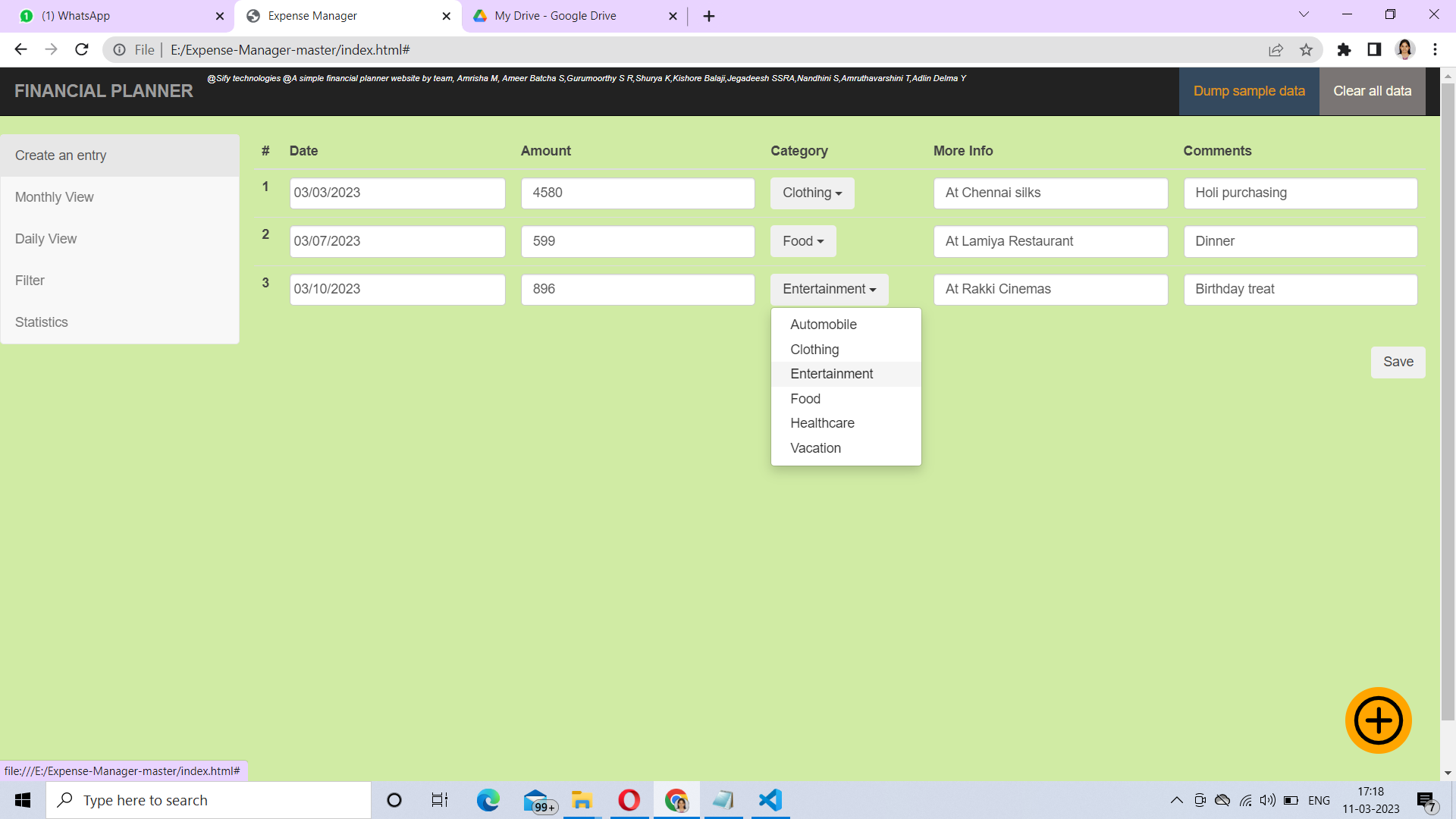Click the share icon in the address bar
The height and width of the screenshot is (819, 1456).
1276,49
